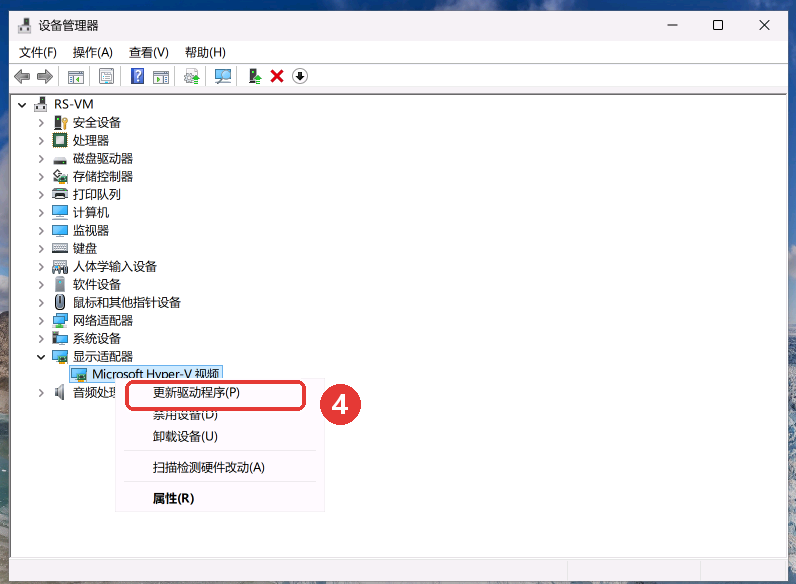Screen dimensions: 796x584
Task: Open the 文件(F) menu
Action: (x=38, y=52)
